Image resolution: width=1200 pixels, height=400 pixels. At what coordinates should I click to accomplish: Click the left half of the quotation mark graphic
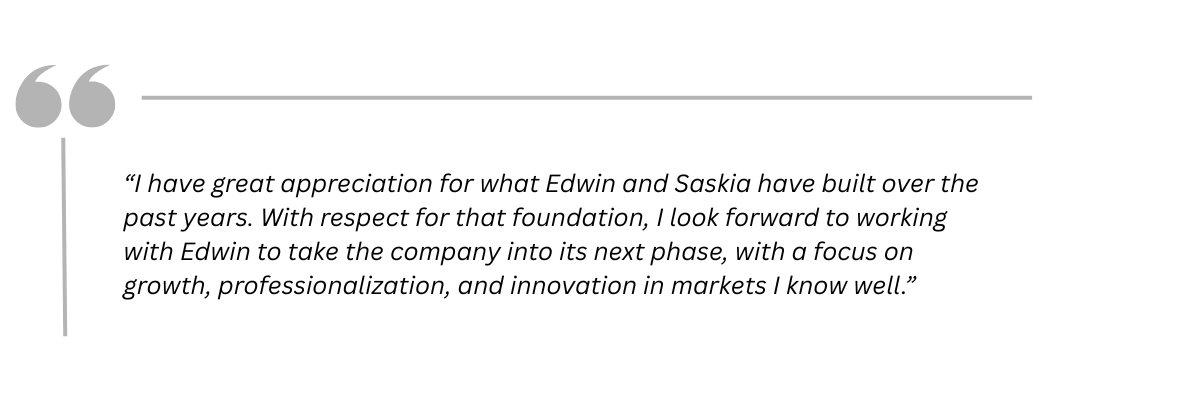click(39, 97)
